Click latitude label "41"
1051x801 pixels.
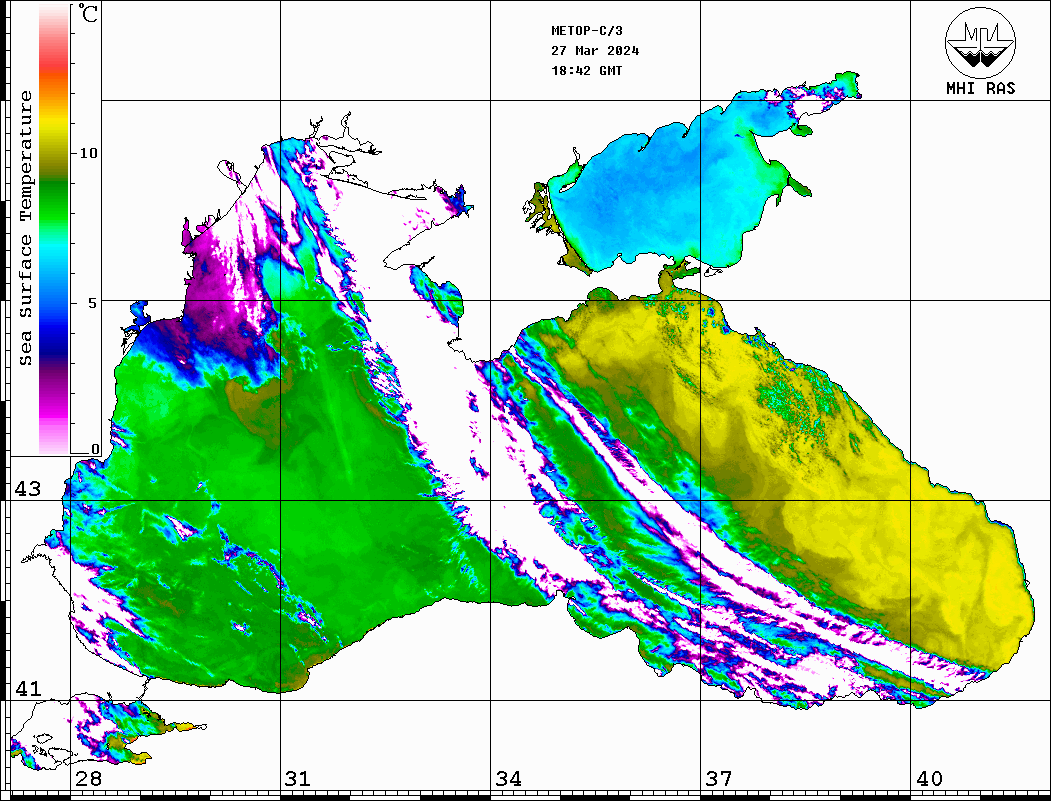point(28,688)
